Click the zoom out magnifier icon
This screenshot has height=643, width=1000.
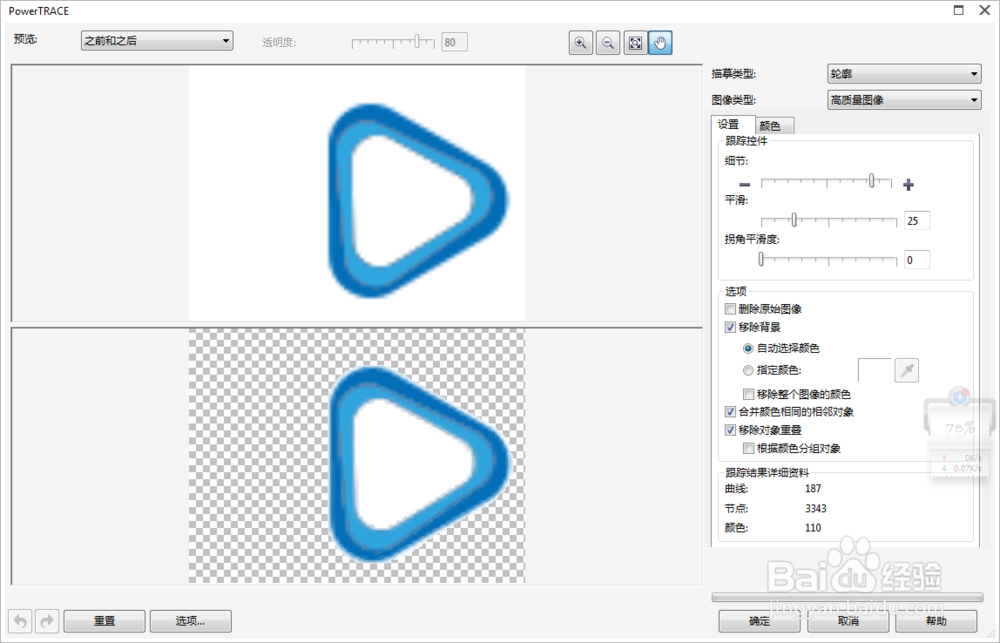tap(608, 43)
